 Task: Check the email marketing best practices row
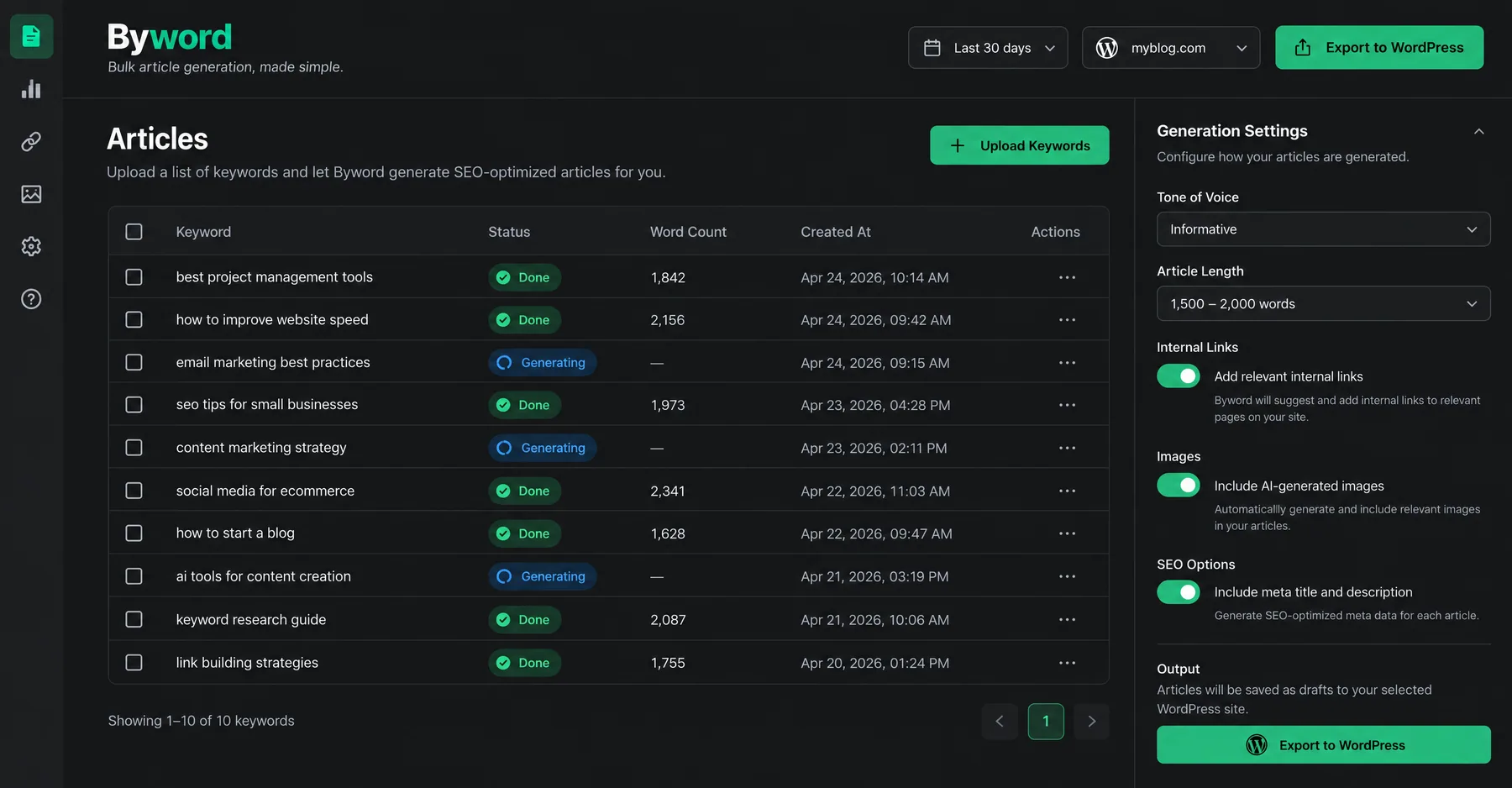point(134,362)
